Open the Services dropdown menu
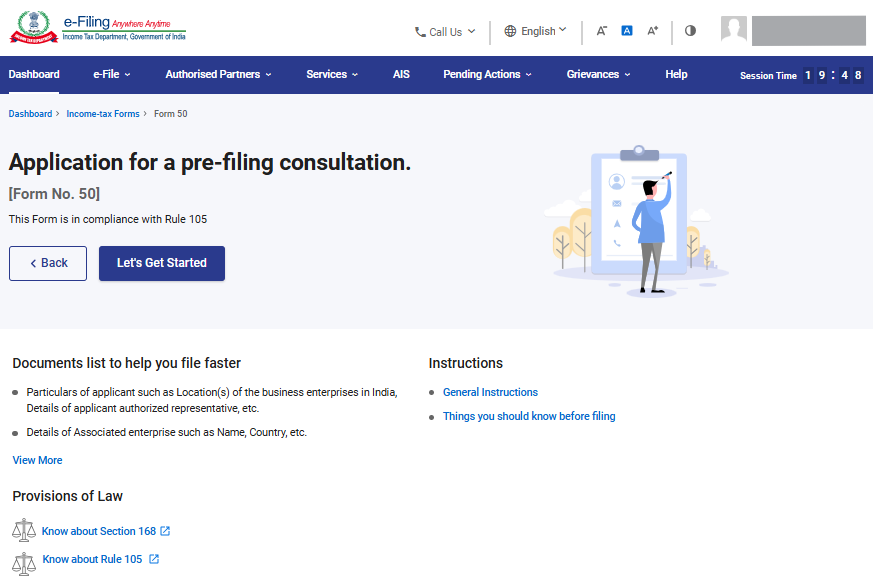Image resolution: width=873 pixels, height=586 pixels. click(332, 75)
